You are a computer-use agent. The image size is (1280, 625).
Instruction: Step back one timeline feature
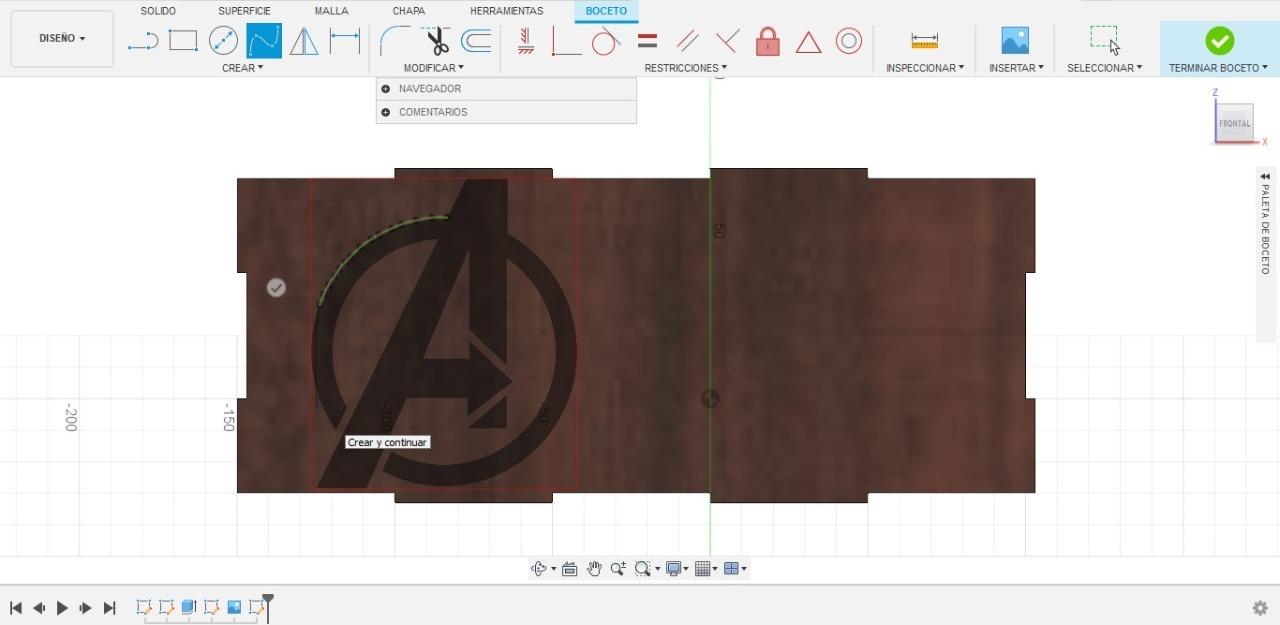click(39, 608)
